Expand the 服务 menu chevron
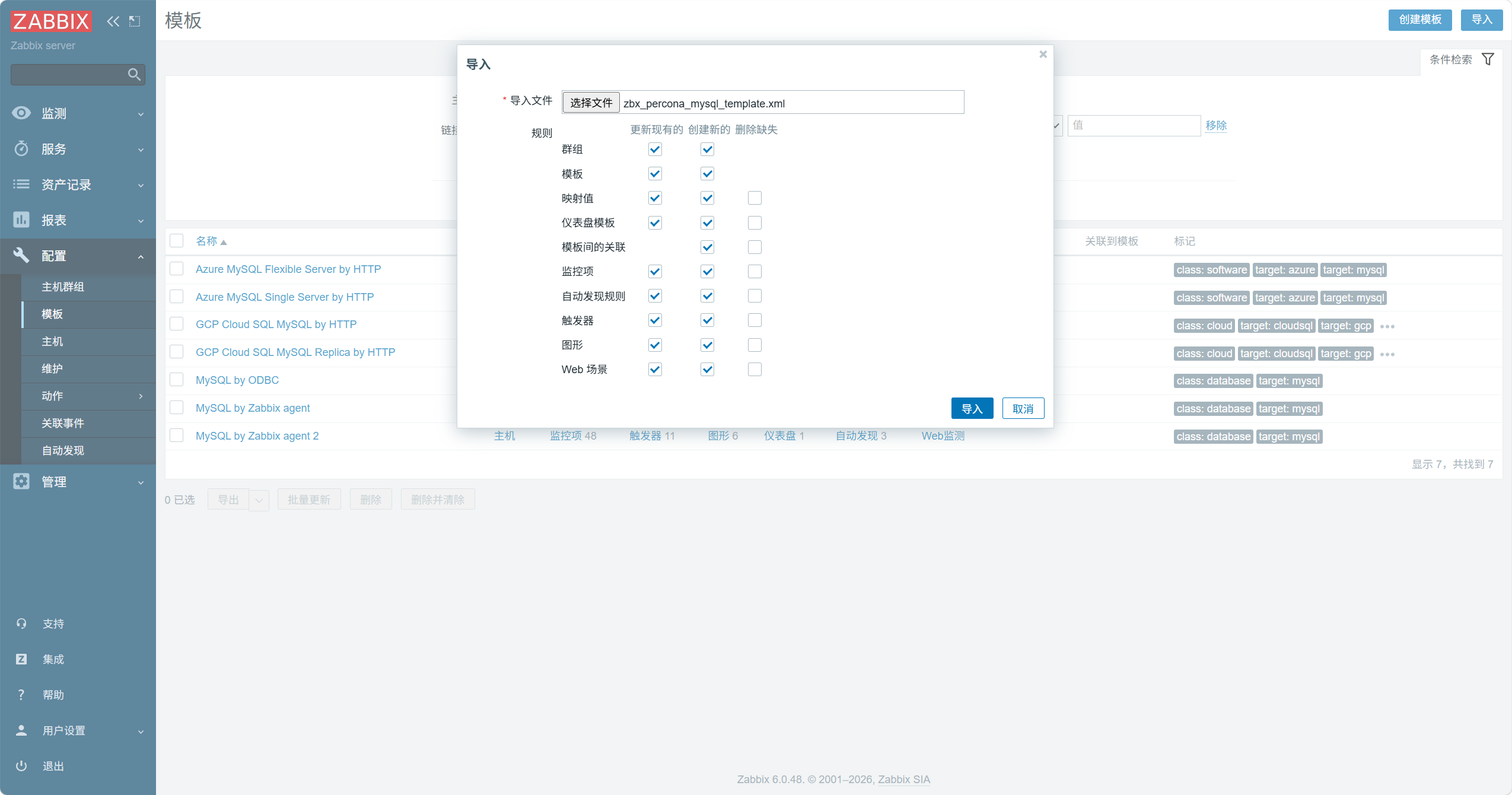Screen dimensions: 1512x795 click(x=141, y=150)
